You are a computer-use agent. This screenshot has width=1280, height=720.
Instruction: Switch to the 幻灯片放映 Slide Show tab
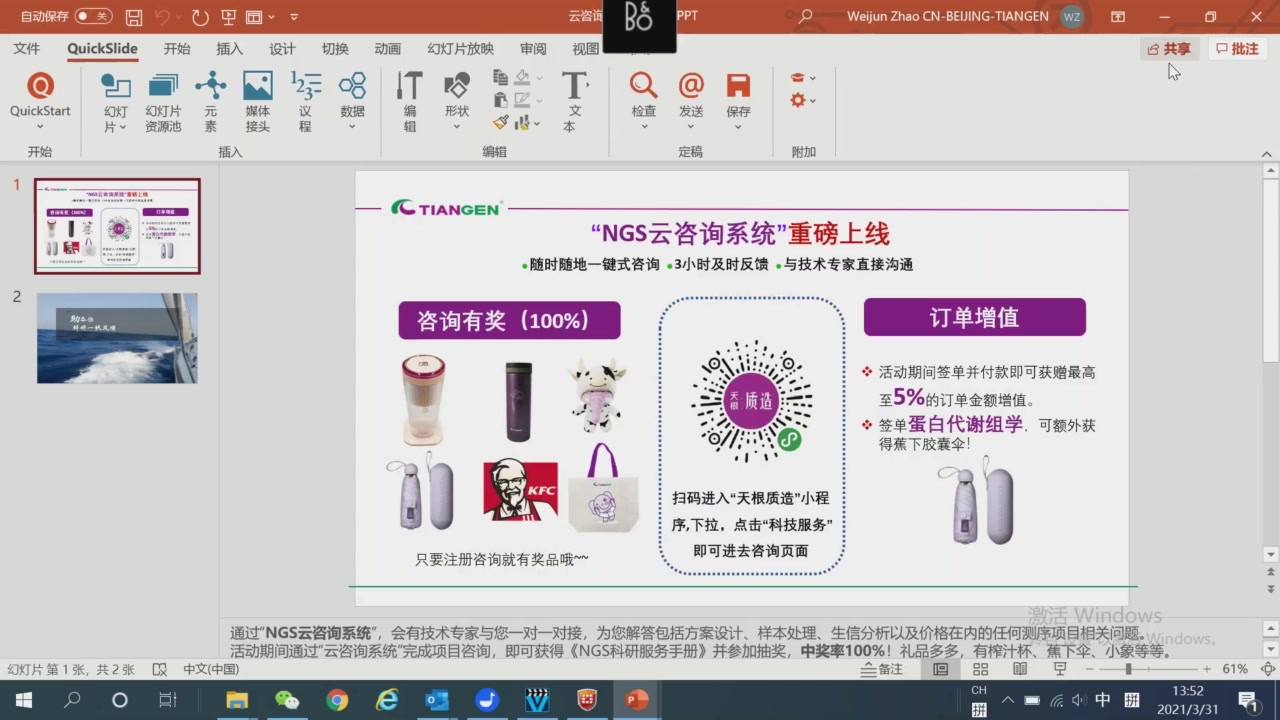click(460, 49)
